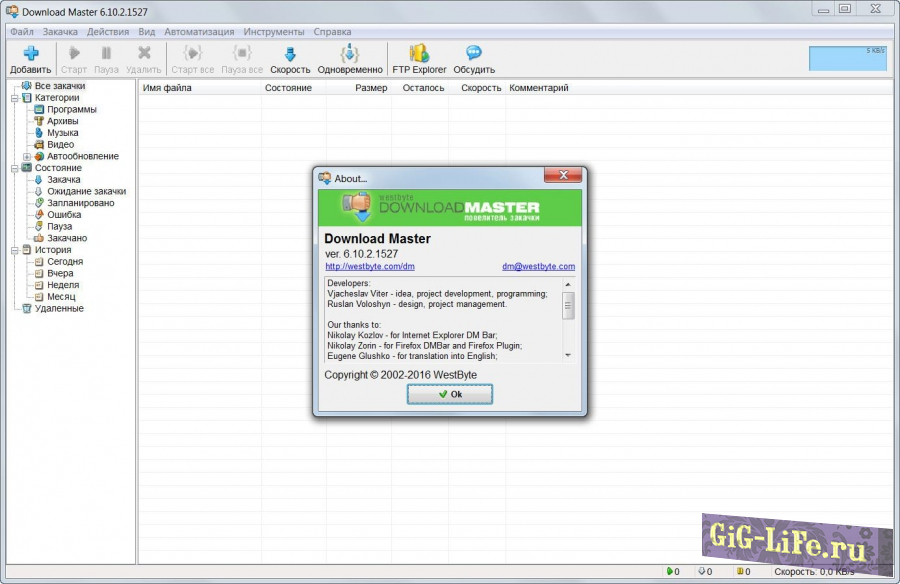The width and height of the screenshot is (900, 584).
Task: Click the developers list scrollbar down arrow
Action: coord(568,354)
